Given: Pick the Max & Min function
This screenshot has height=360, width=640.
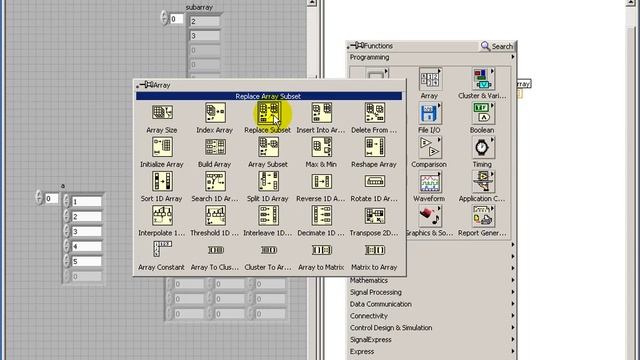Looking at the screenshot, I should pyautogui.click(x=321, y=147).
